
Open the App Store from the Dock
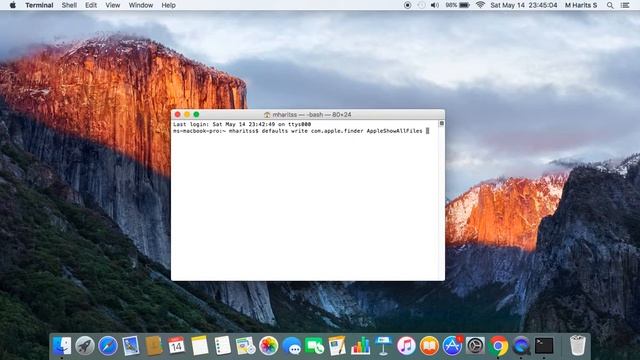coord(452,346)
